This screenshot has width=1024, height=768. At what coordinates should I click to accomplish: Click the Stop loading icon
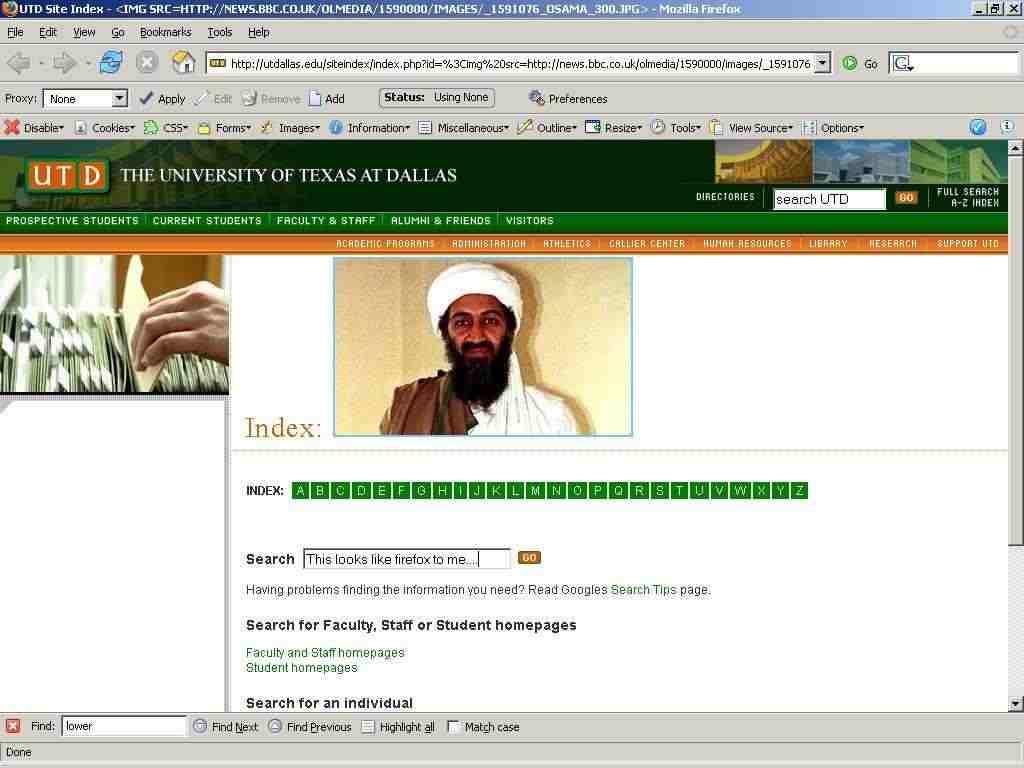point(147,63)
